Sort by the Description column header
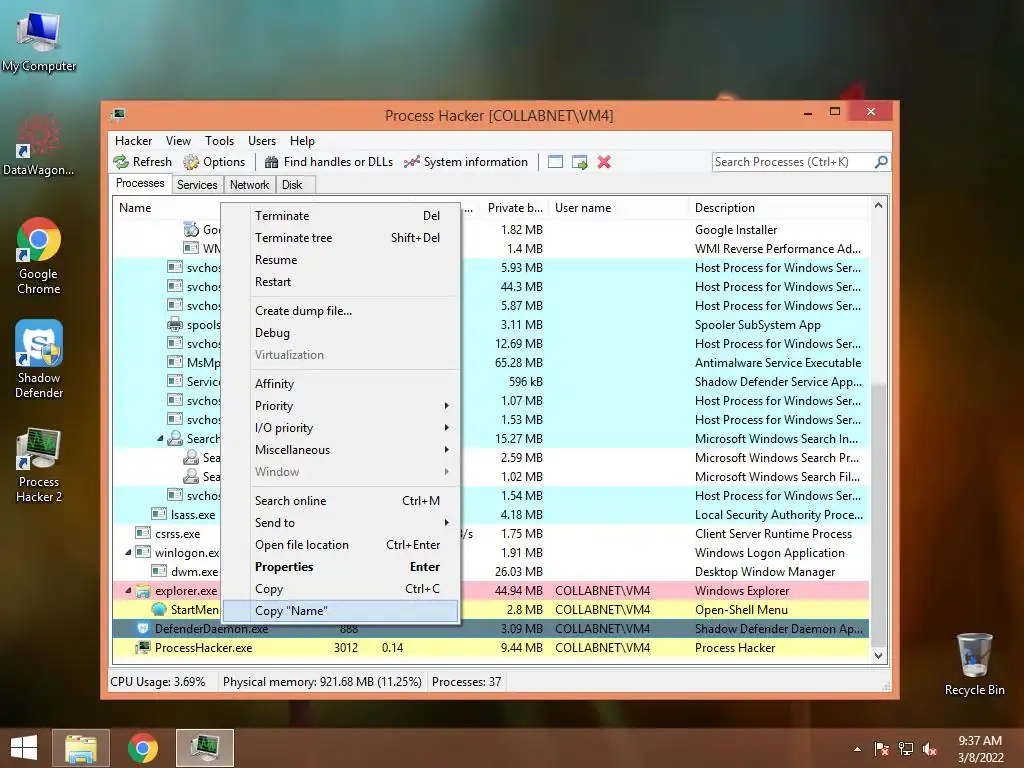 pos(779,208)
